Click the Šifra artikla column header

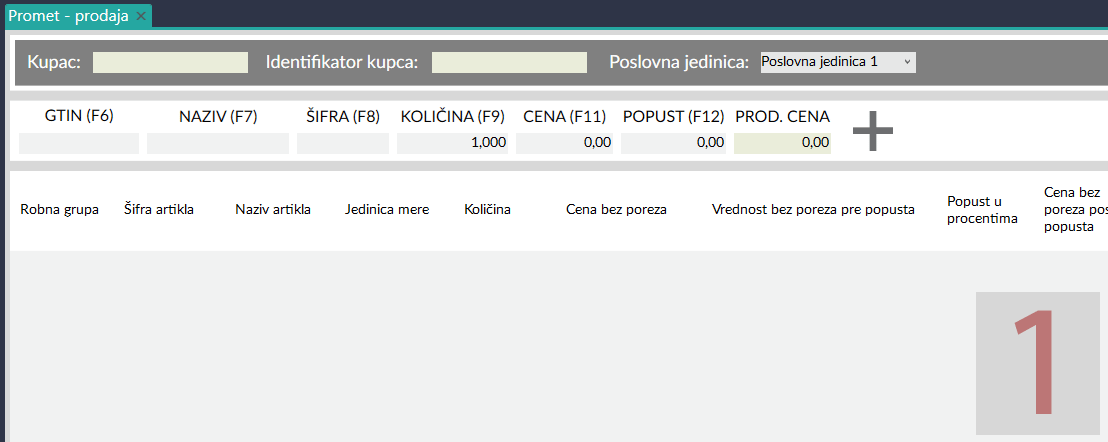click(159, 210)
